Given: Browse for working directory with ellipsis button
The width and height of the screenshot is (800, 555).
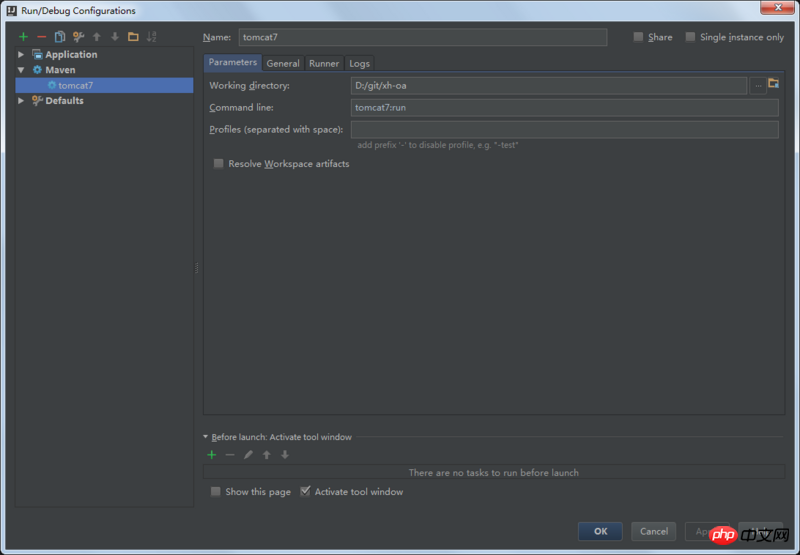Looking at the screenshot, I should (758, 86).
